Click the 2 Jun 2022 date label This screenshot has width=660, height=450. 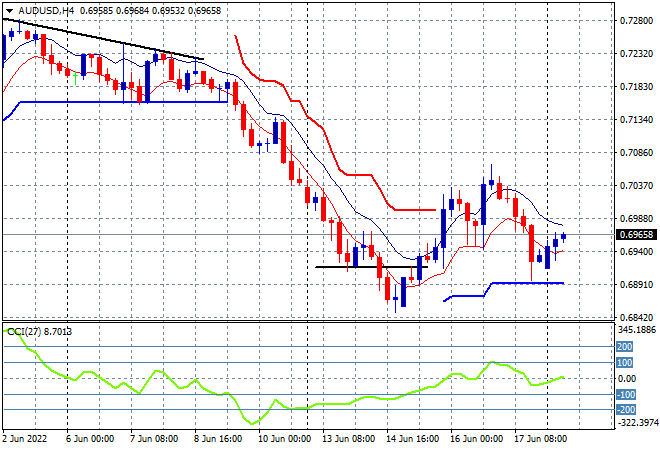pos(24,439)
